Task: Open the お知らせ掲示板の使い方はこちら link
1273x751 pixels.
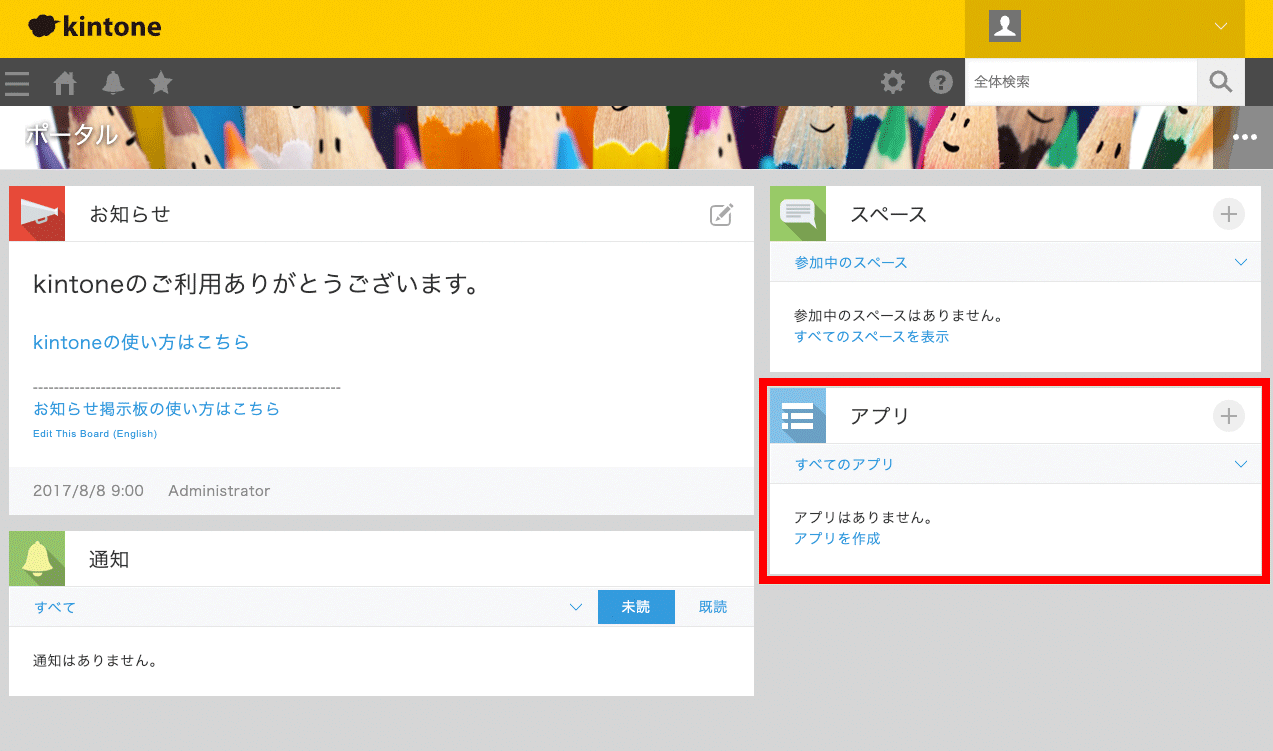Action: 156,409
